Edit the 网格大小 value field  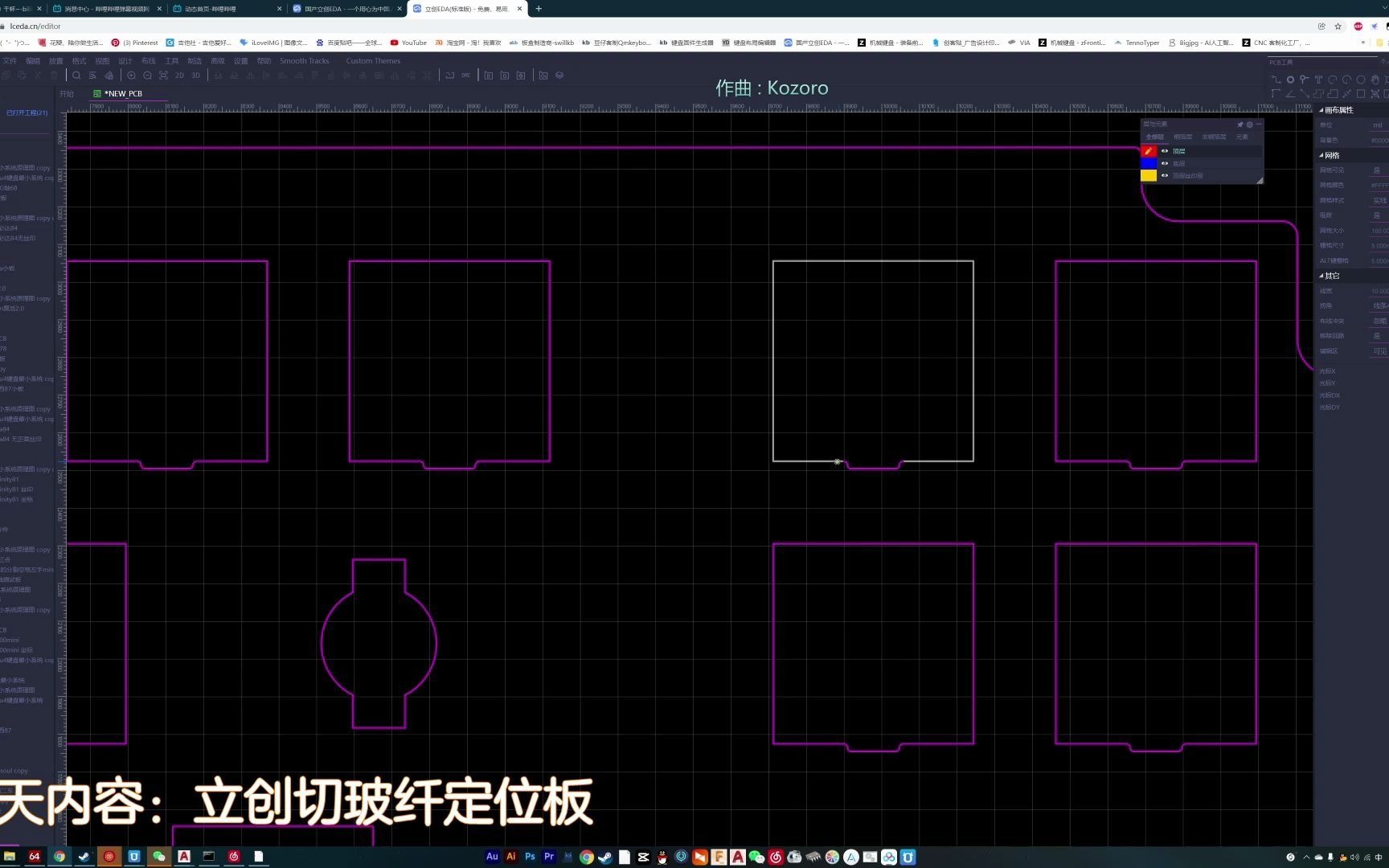[x=1379, y=231]
